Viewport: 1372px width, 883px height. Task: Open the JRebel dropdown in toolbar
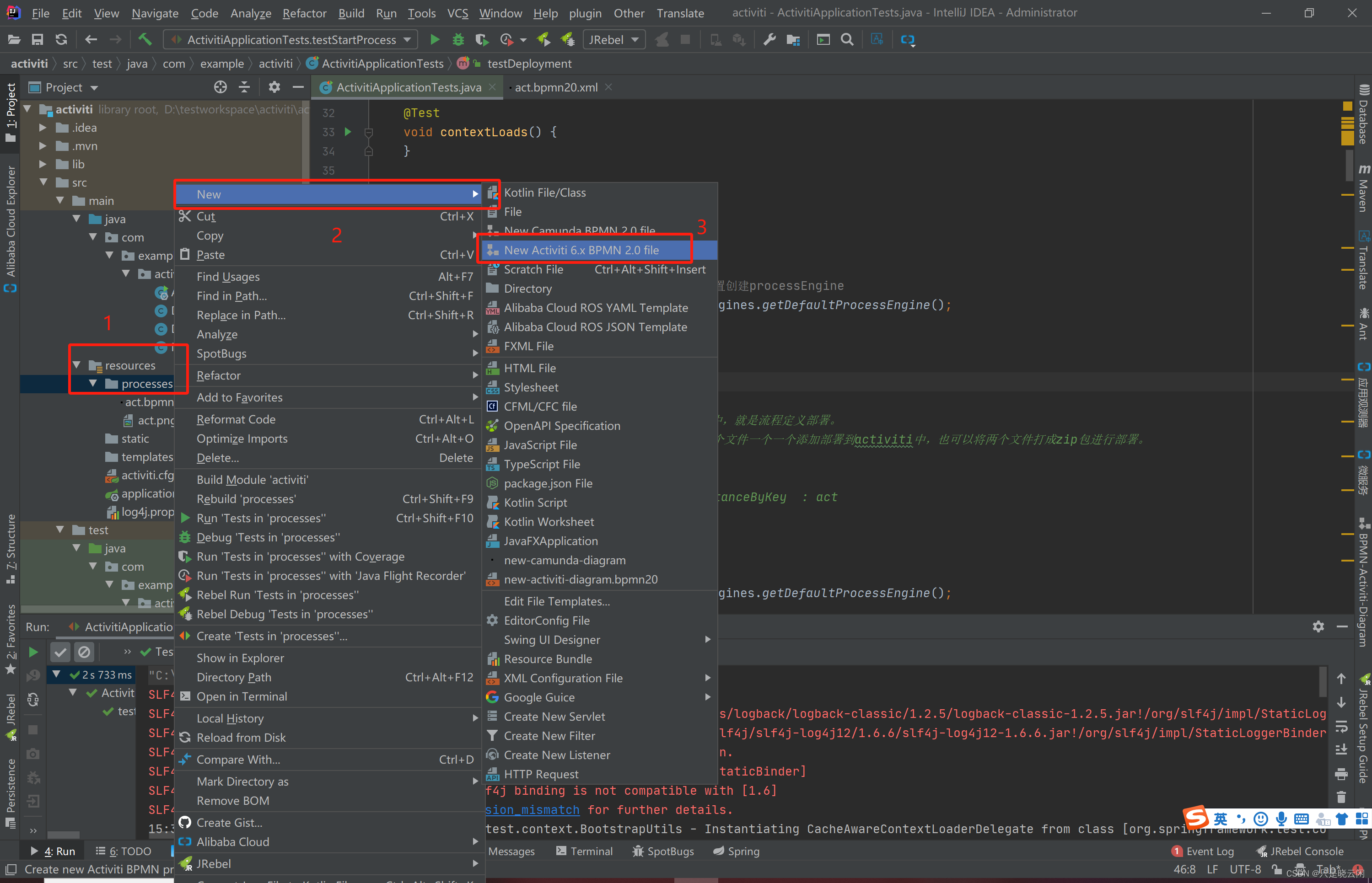coord(614,40)
